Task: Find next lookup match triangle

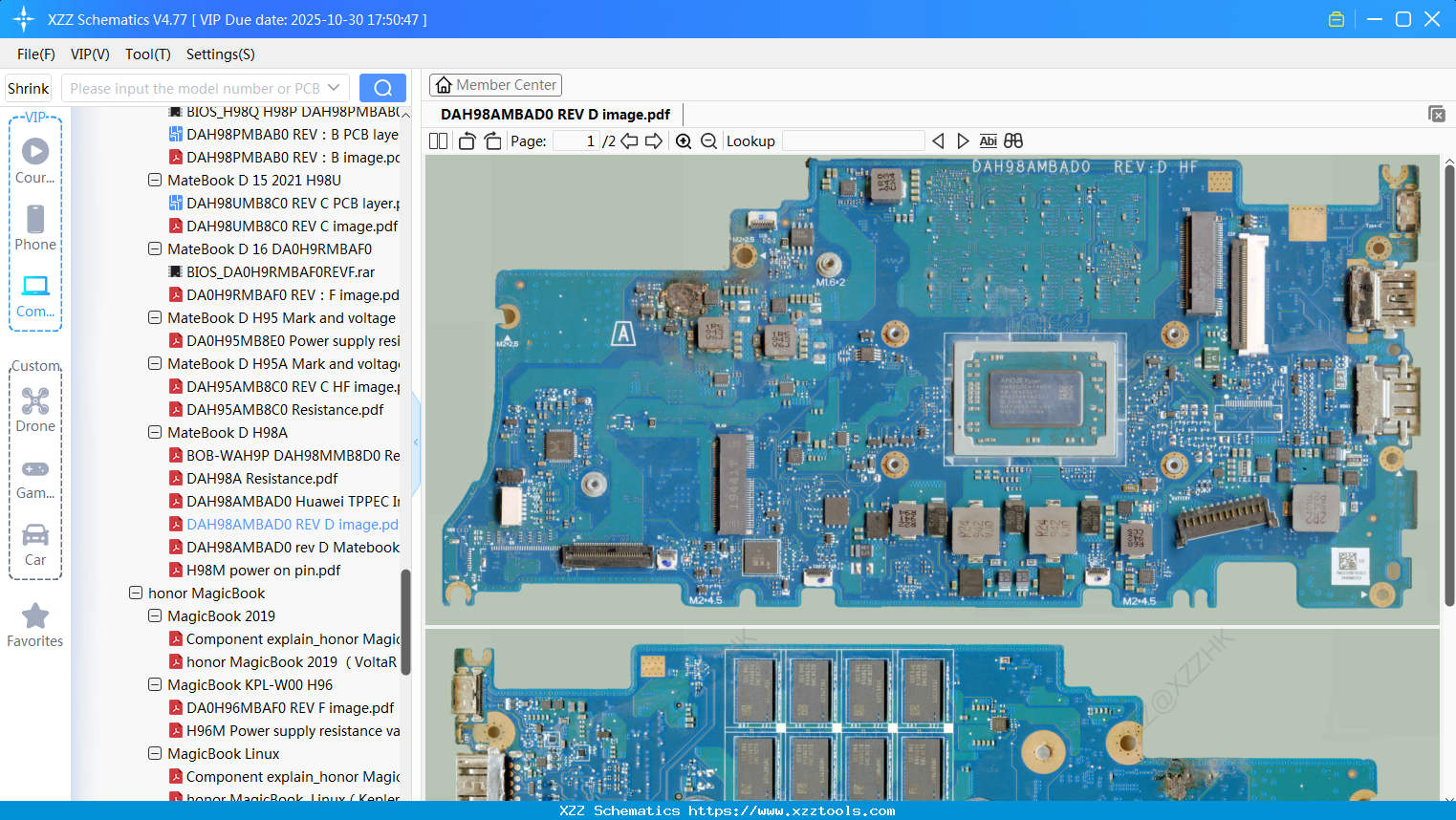Action: [963, 141]
